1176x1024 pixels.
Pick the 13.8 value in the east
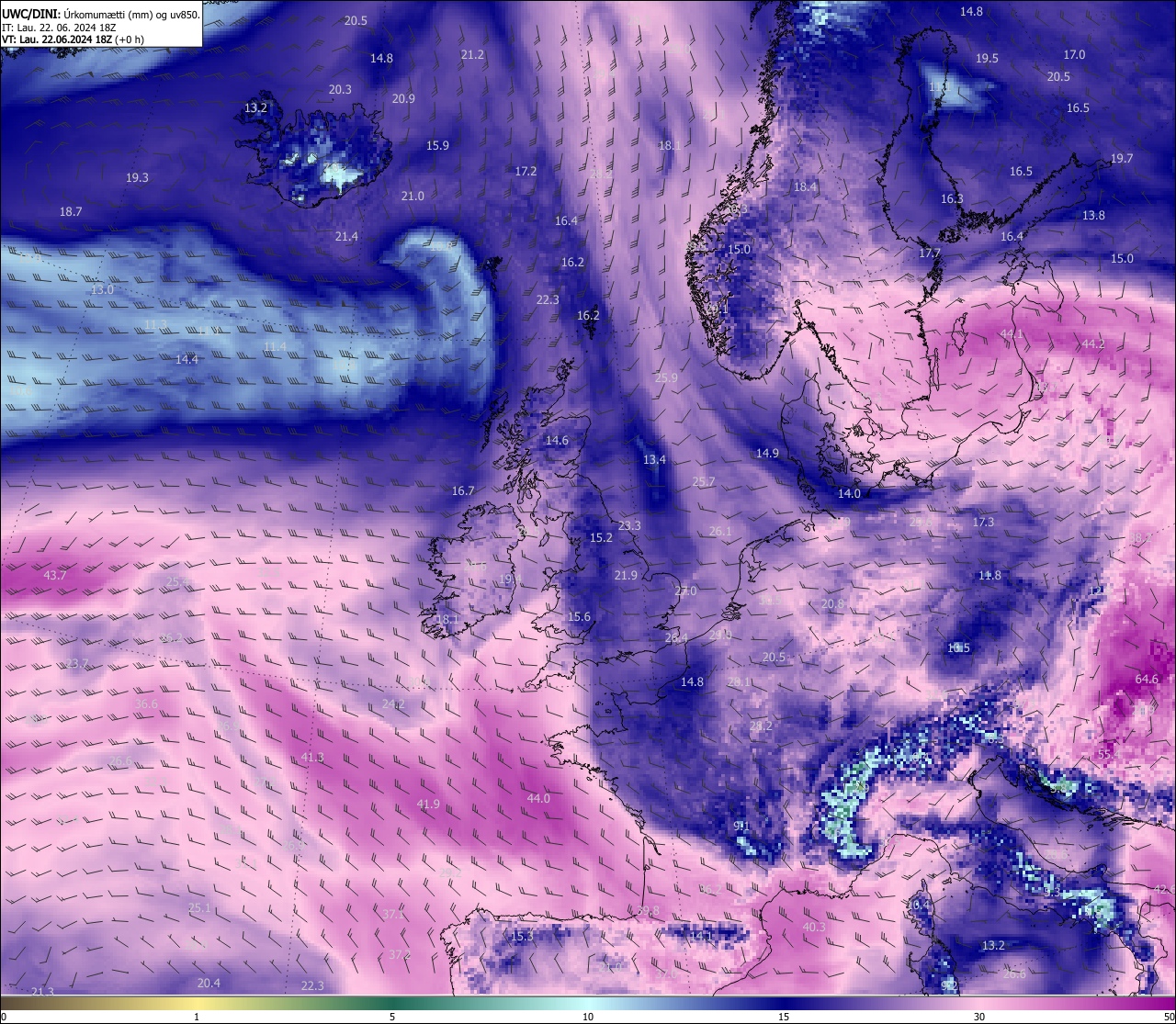coord(1093,216)
